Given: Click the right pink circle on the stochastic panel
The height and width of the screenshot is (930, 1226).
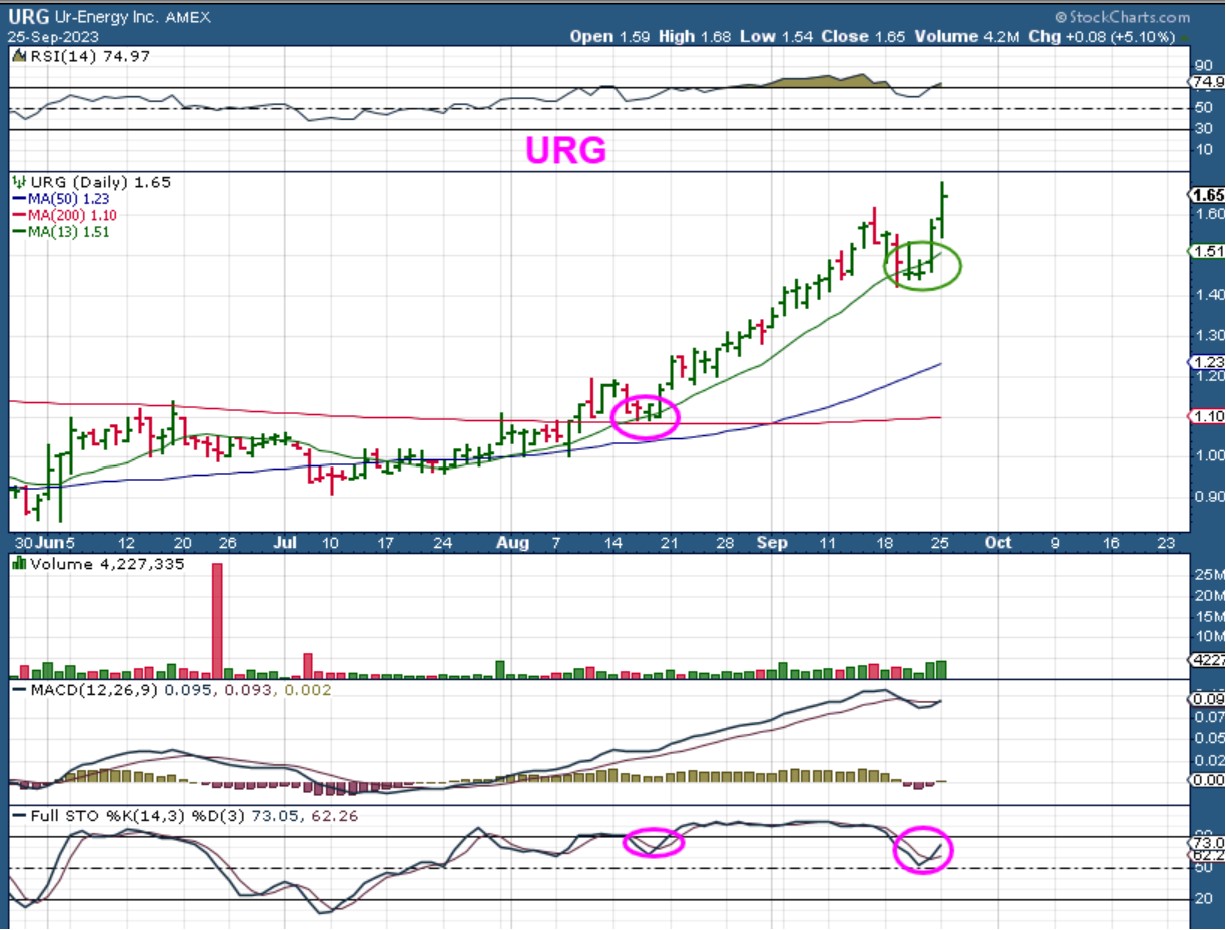Looking at the screenshot, I should (x=923, y=850).
